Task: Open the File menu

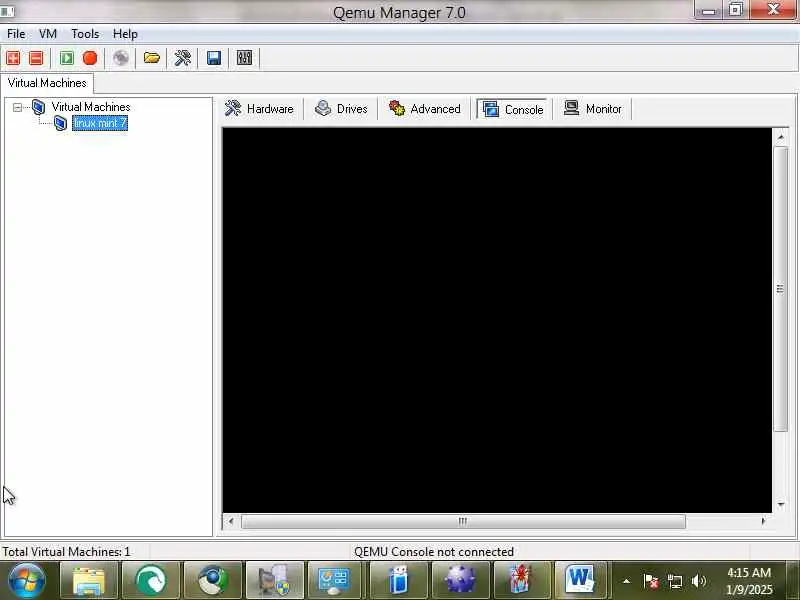Action: (16, 34)
